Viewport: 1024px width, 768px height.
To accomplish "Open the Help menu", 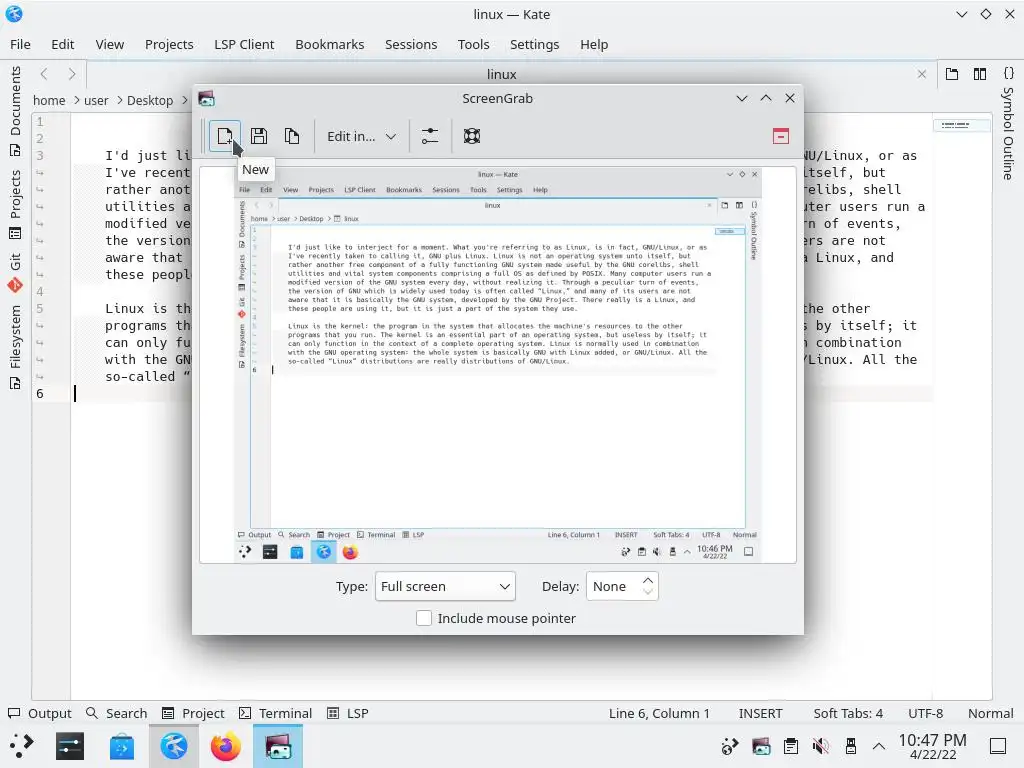I will point(594,44).
